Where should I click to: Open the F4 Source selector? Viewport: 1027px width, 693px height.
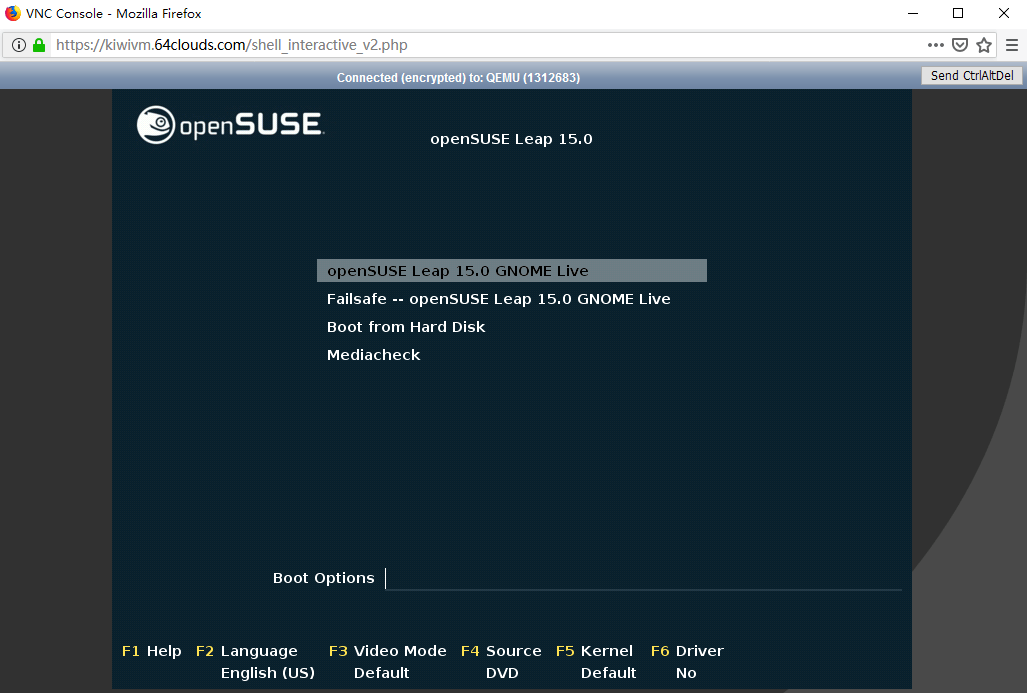click(501, 651)
